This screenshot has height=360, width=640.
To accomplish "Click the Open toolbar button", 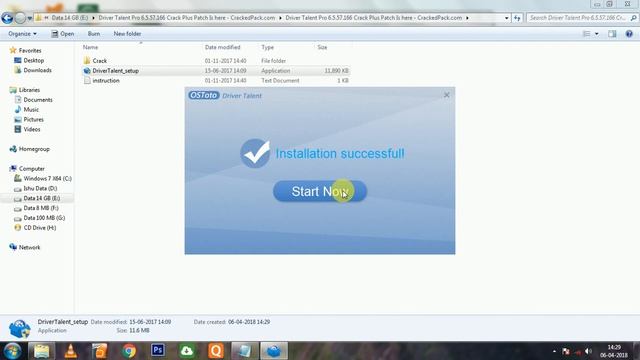I will 62,34.
